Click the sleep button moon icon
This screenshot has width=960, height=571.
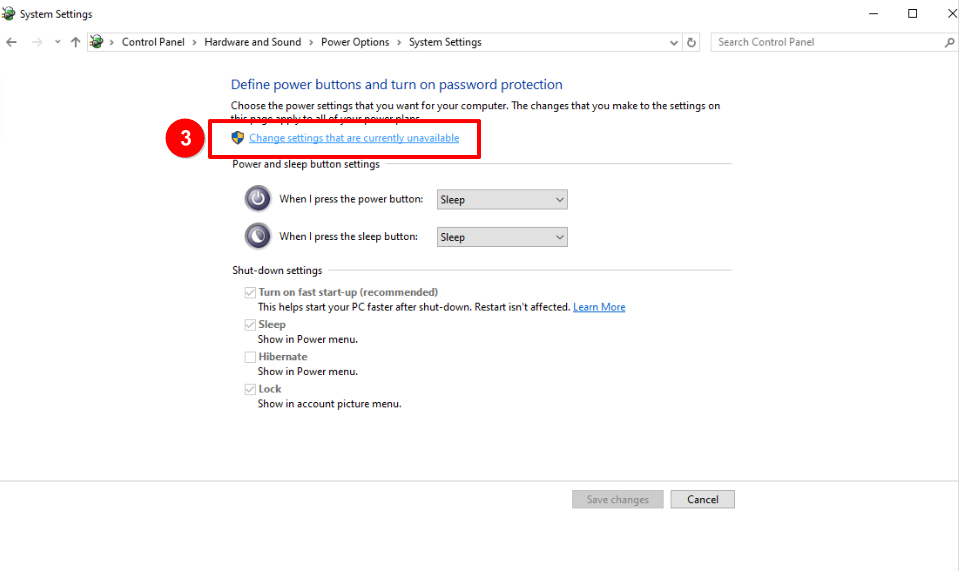click(x=258, y=236)
